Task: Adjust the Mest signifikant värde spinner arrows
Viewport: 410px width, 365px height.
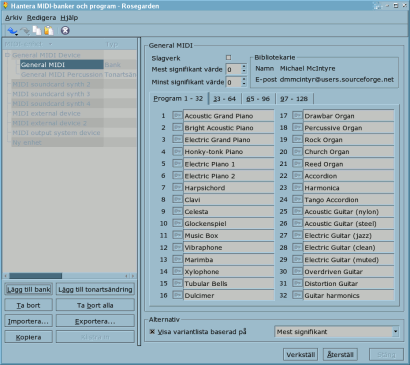Action: tap(244, 69)
